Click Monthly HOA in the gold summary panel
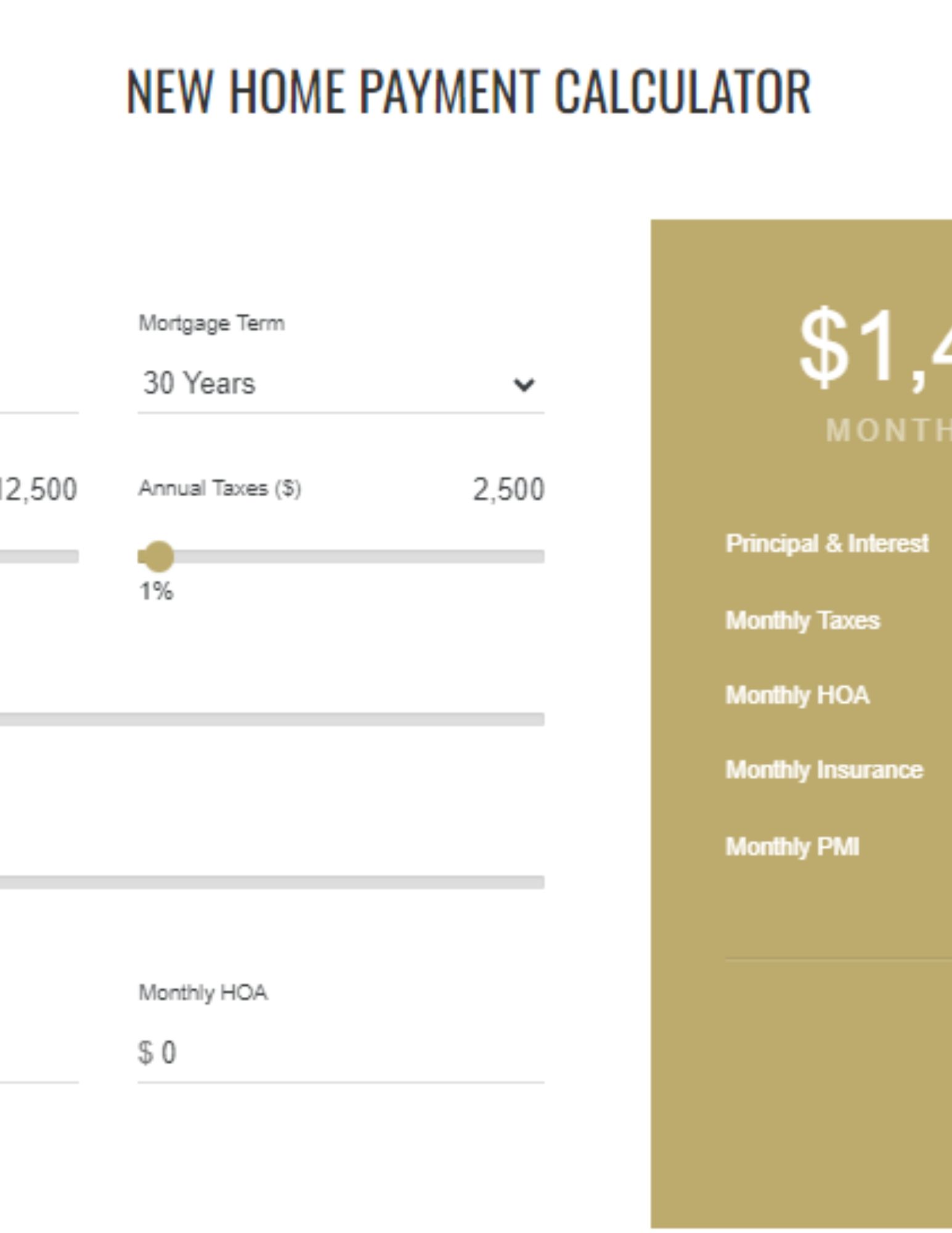Viewport: 952px width, 1233px height. coord(797,695)
